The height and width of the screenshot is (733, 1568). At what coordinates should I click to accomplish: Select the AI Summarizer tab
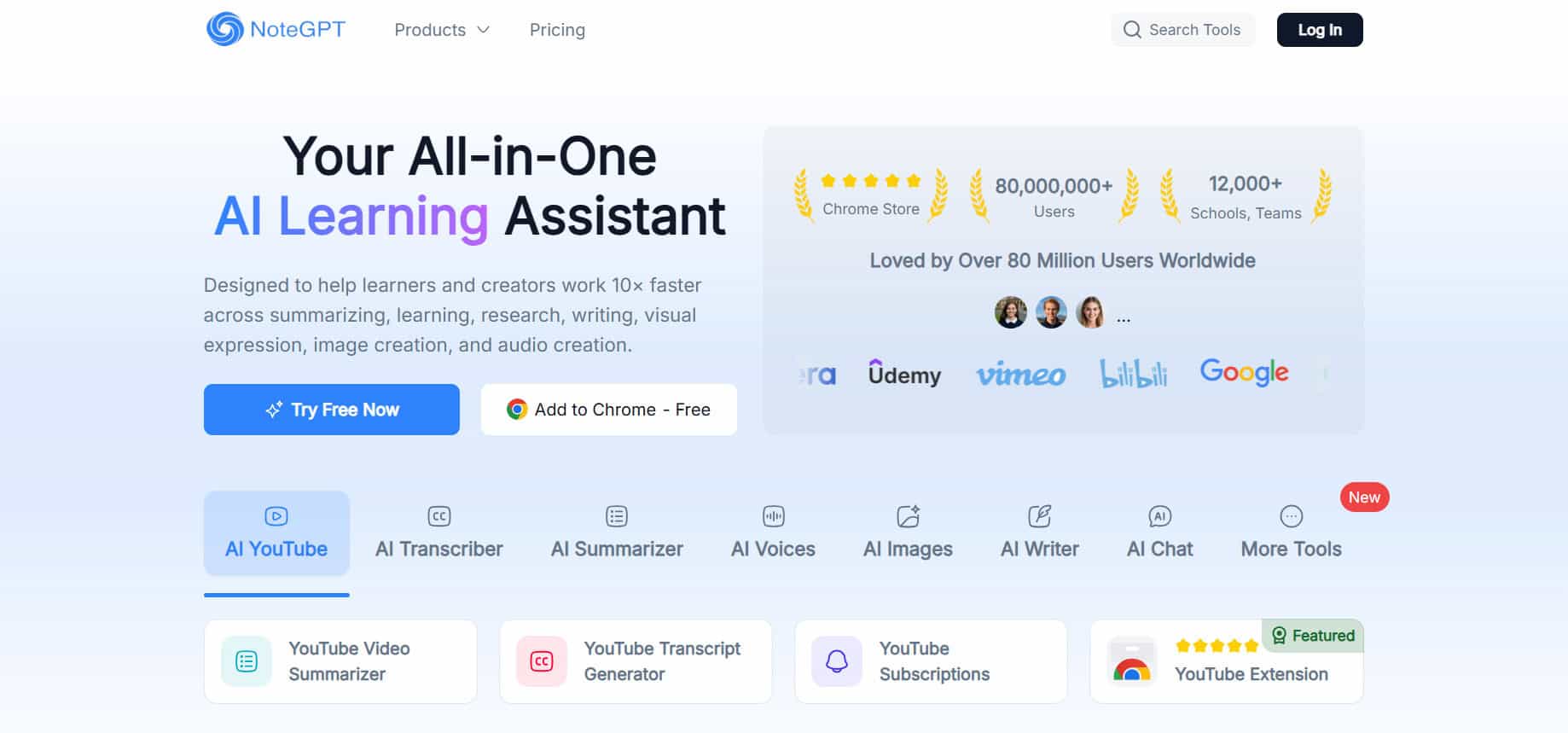click(x=617, y=532)
